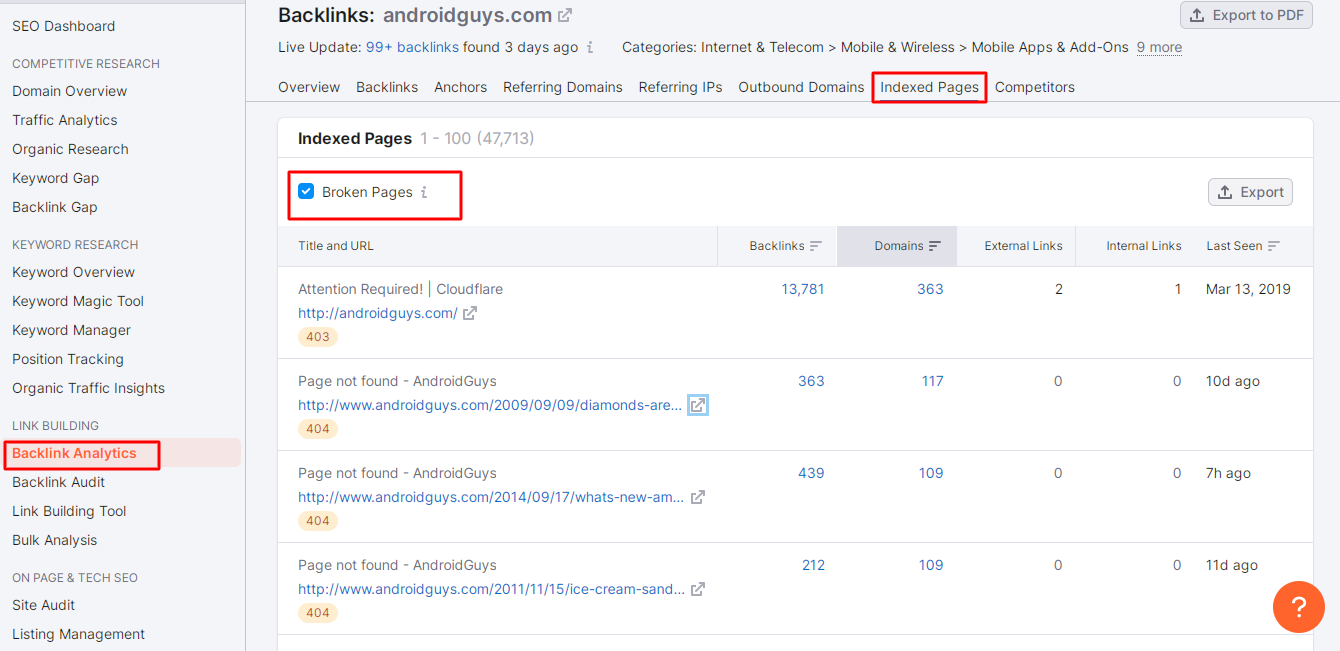
Task: Click the 439 backlinks value
Action: point(811,473)
